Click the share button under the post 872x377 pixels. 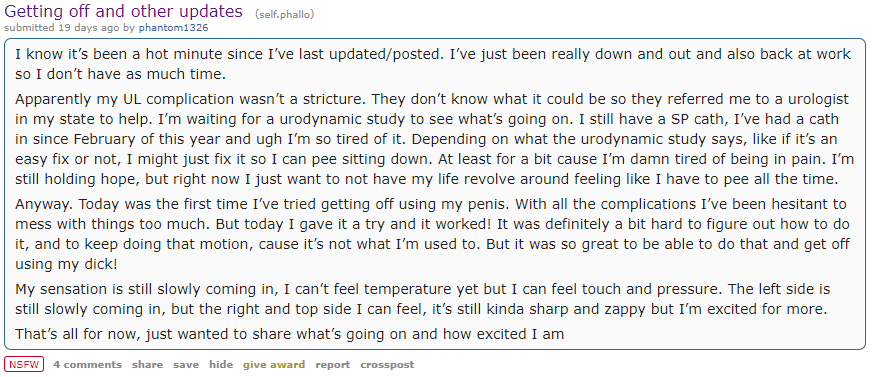click(x=147, y=365)
